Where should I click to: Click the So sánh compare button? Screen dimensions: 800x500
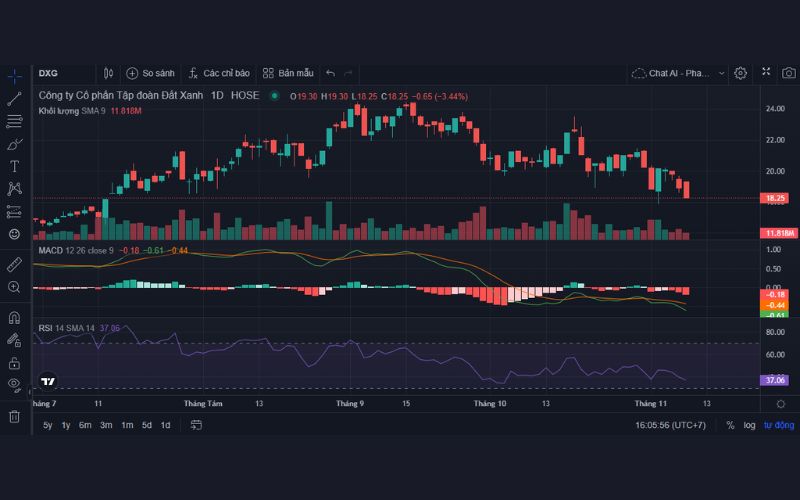(150, 73)
